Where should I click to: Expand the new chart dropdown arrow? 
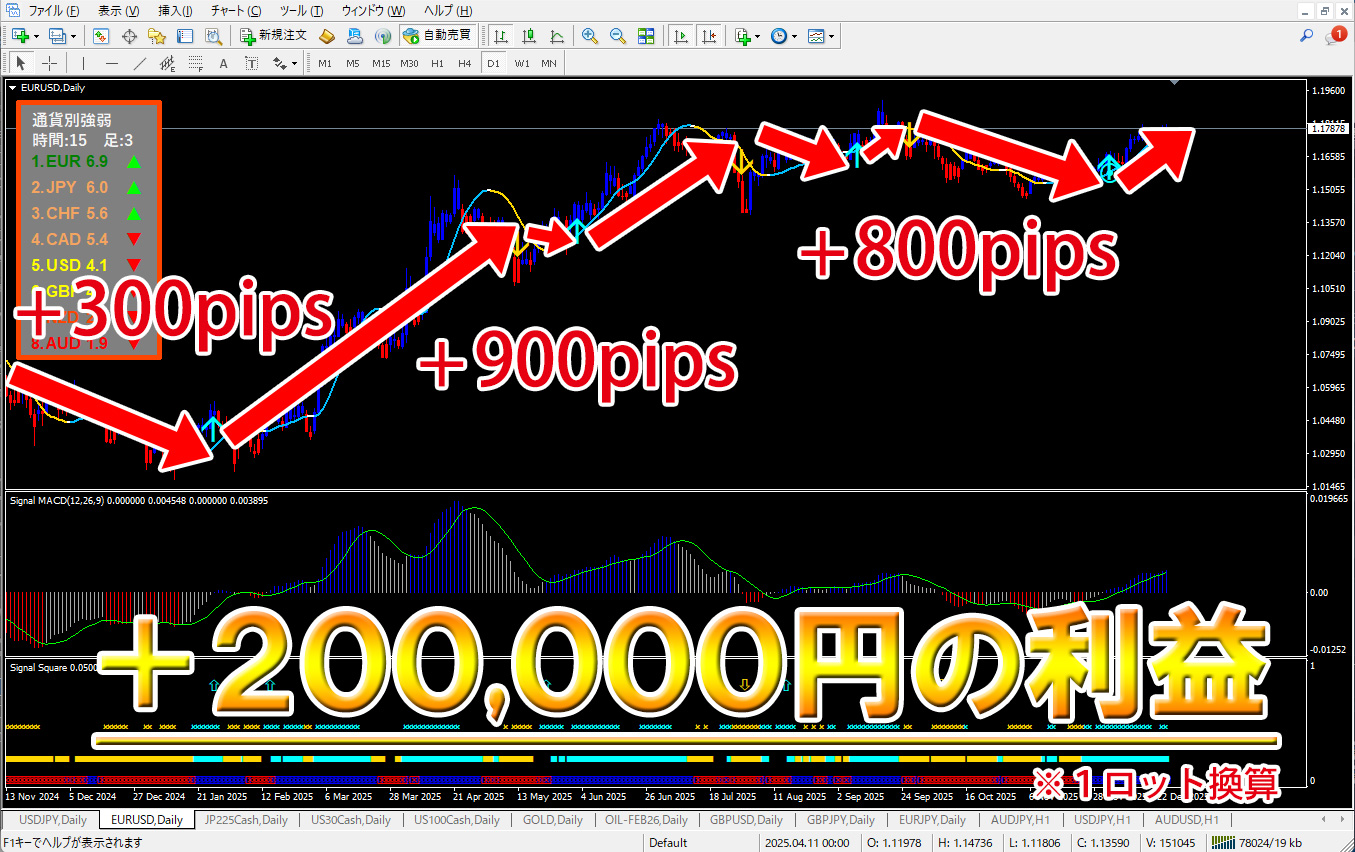37,36
